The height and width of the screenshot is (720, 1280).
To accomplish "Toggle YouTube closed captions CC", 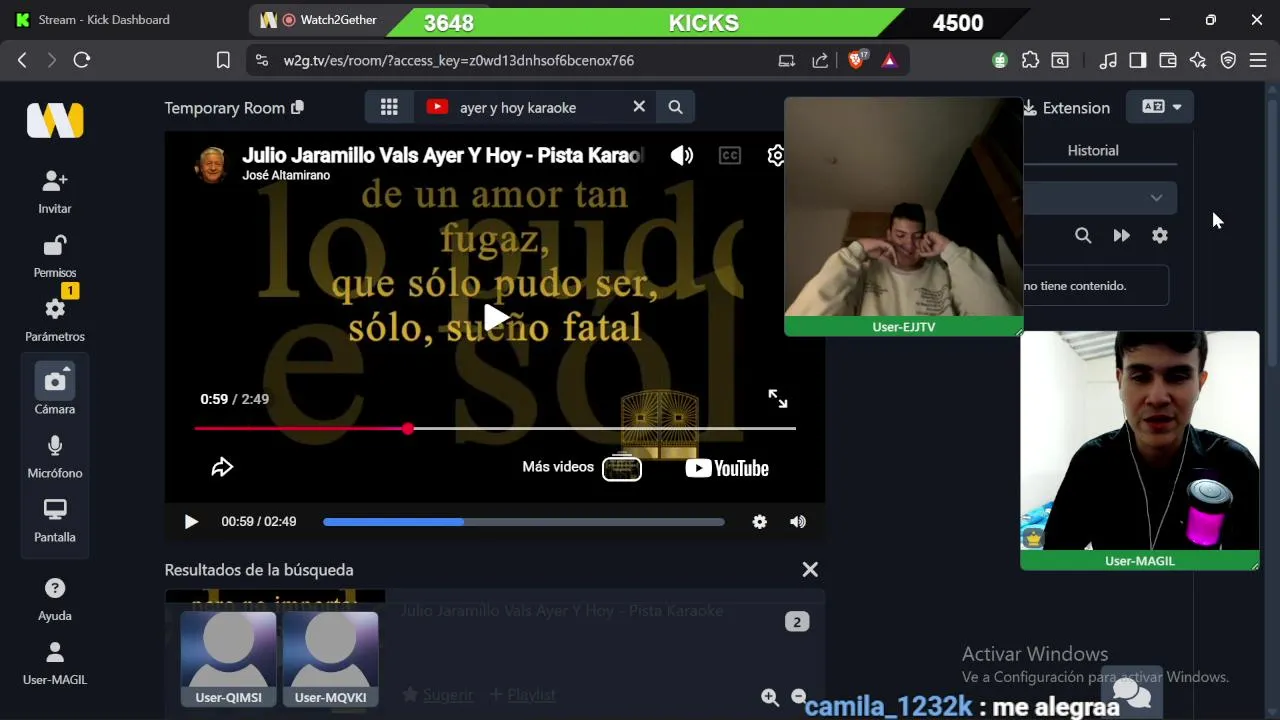I will [x=730, y=155].
